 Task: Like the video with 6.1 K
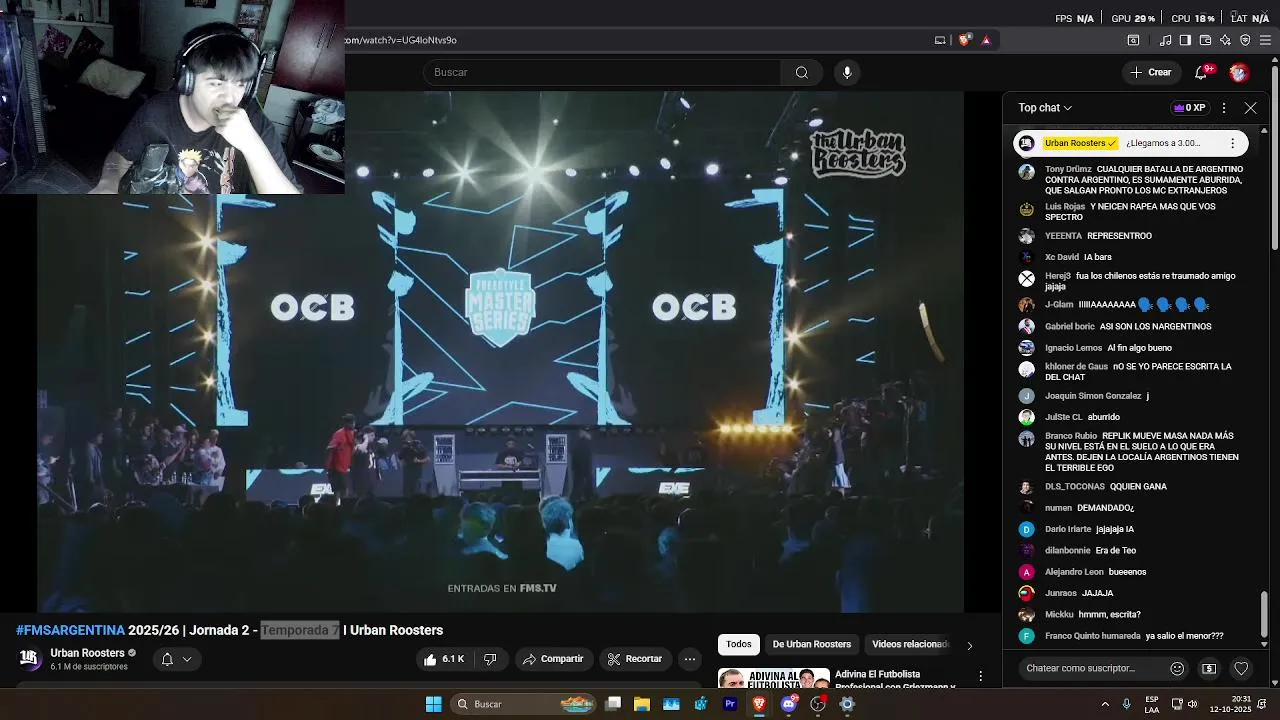point(443,659)
